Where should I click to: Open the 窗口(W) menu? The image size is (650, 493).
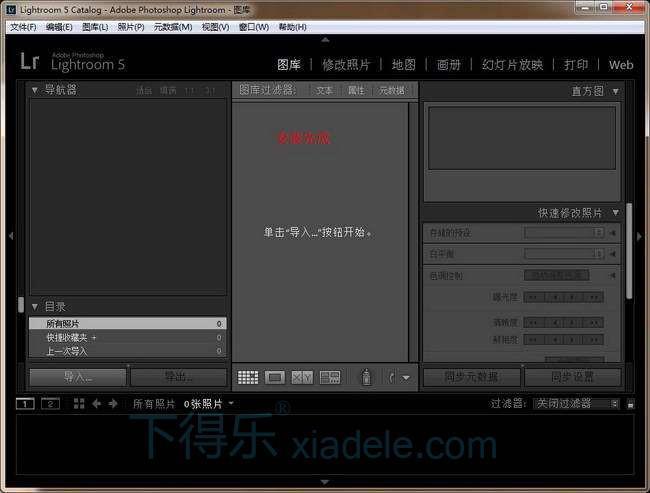pos(254,27)
